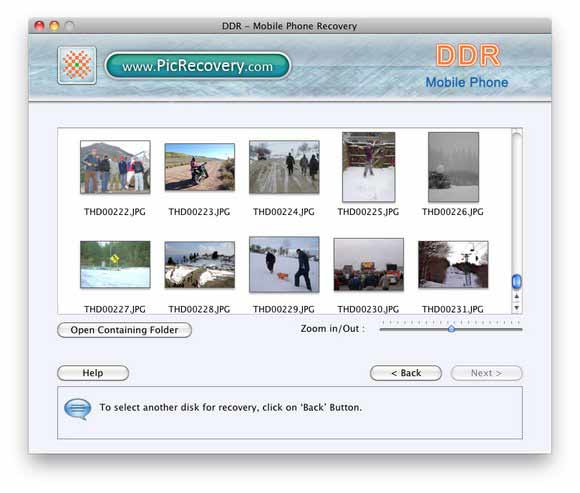Viewport: 580px width, 493px height.
Task: Click the blue vertical scrollbar thumb
Action: click(x=516, y=281)
